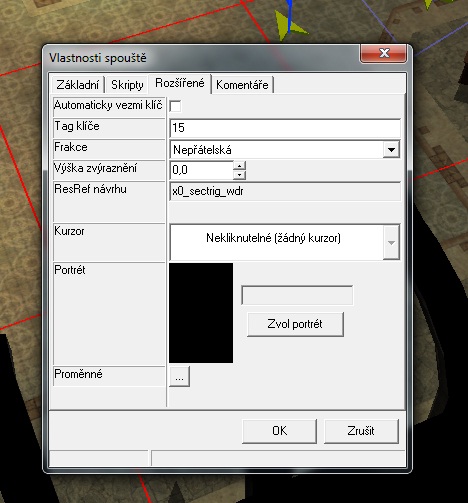
Task: Switch to the Základní tab
Action: click(78, 85)
